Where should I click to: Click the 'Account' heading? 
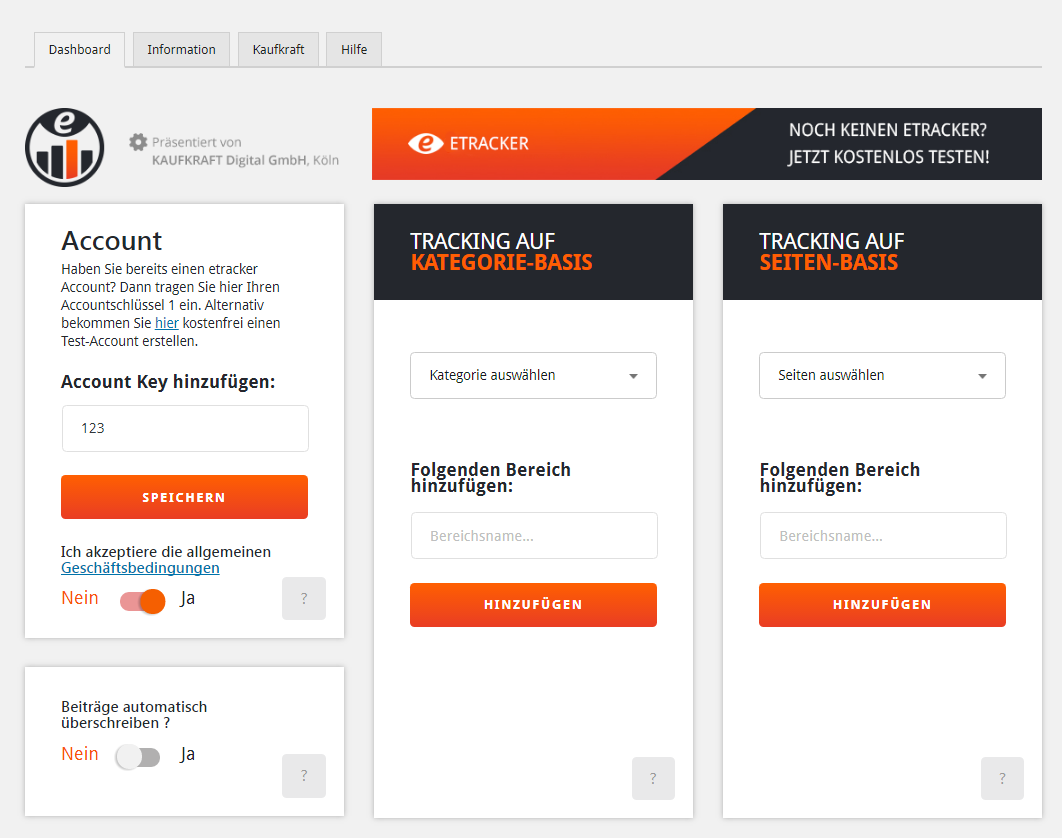pos(112,241)
